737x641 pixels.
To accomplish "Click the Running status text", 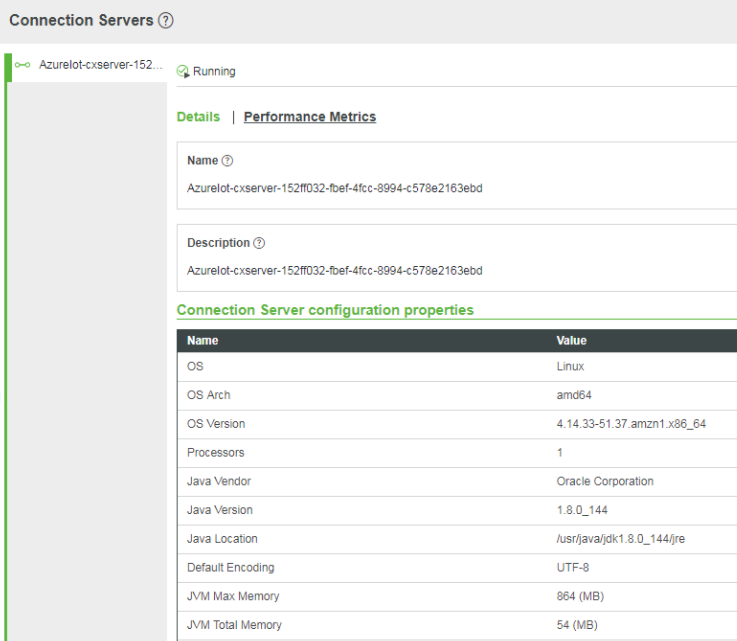I will tap(214, 71).
